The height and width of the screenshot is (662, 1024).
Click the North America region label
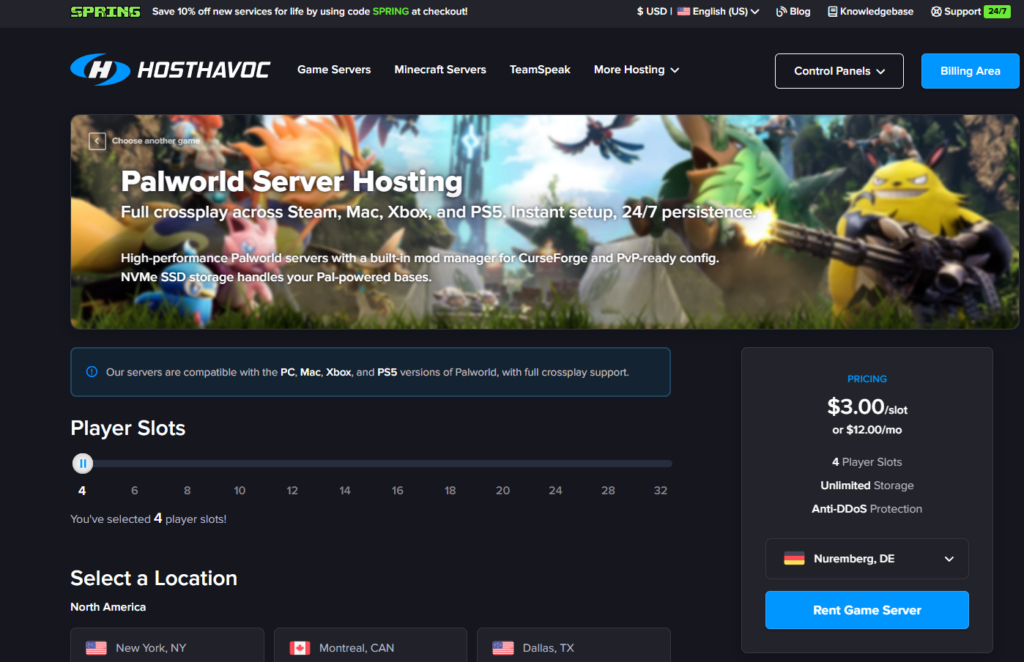click(108, 607)
